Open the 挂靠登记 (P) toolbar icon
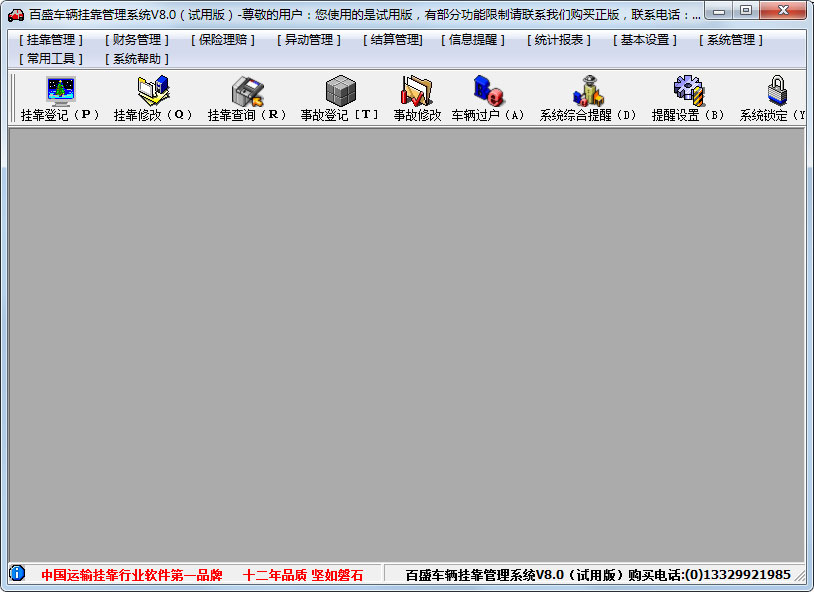 coord(60,91)
